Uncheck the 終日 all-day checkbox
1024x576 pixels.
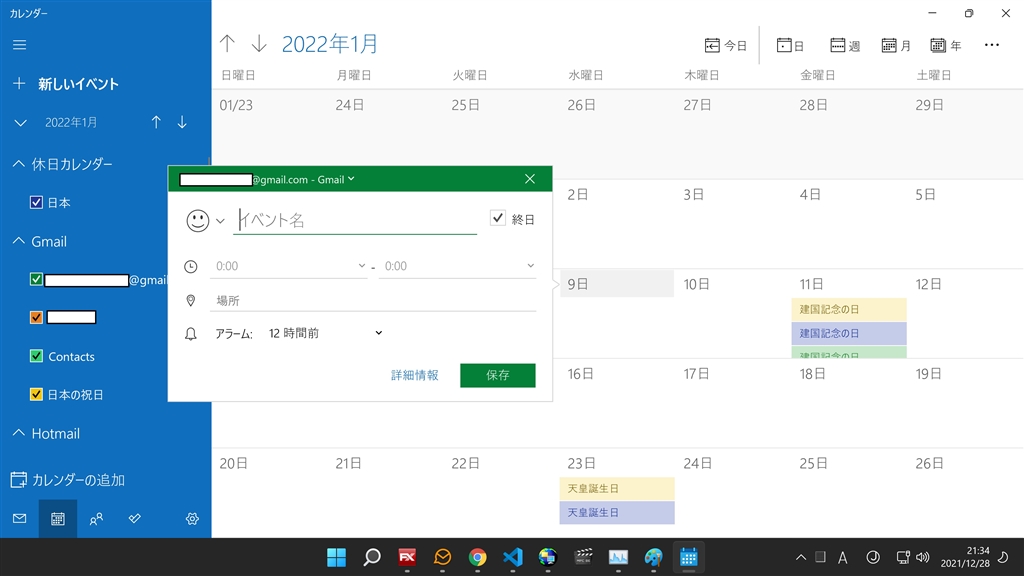click(498, 218)
